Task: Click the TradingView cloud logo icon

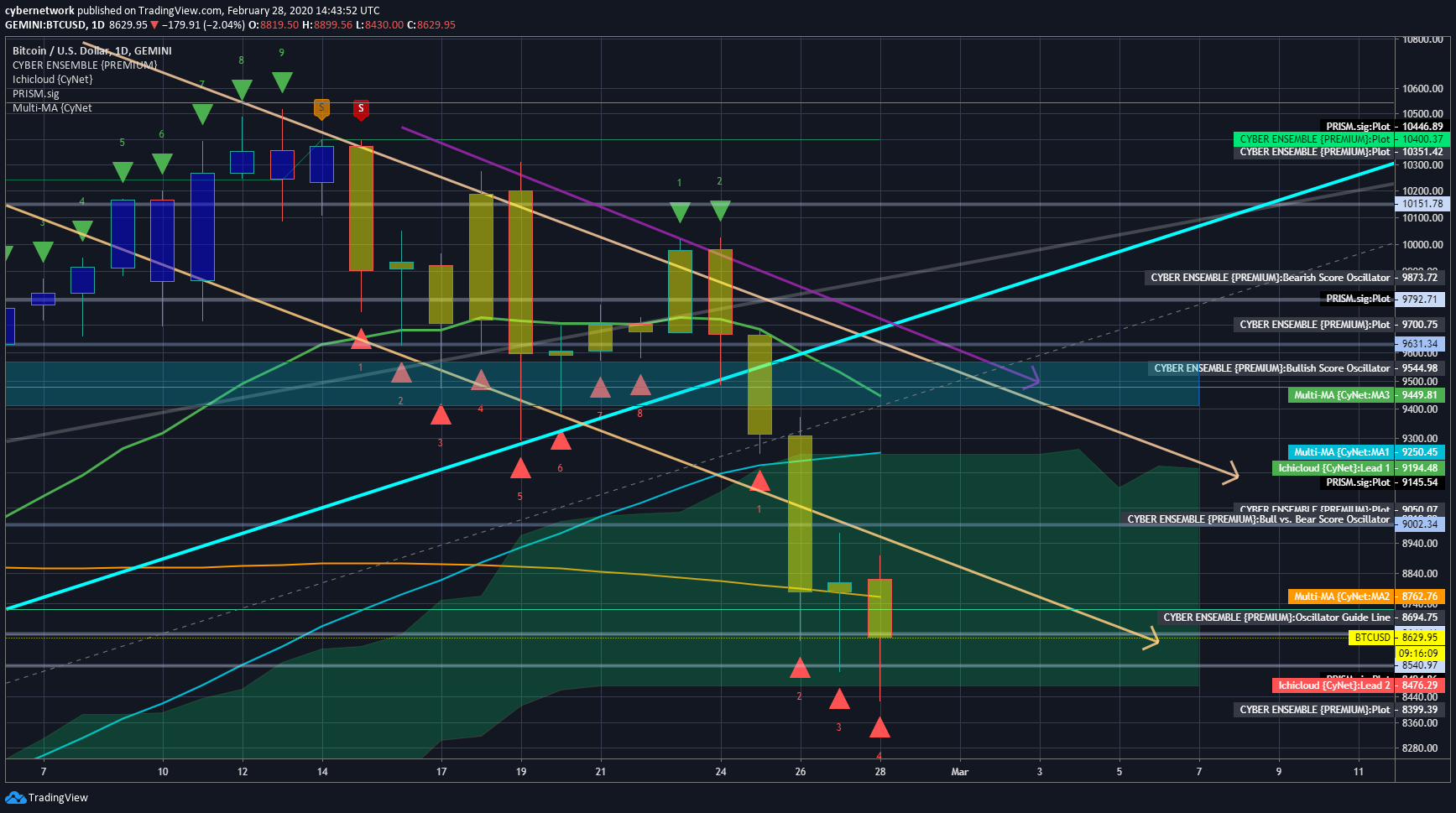Action: pyautogui.click(x=15, y=797)
